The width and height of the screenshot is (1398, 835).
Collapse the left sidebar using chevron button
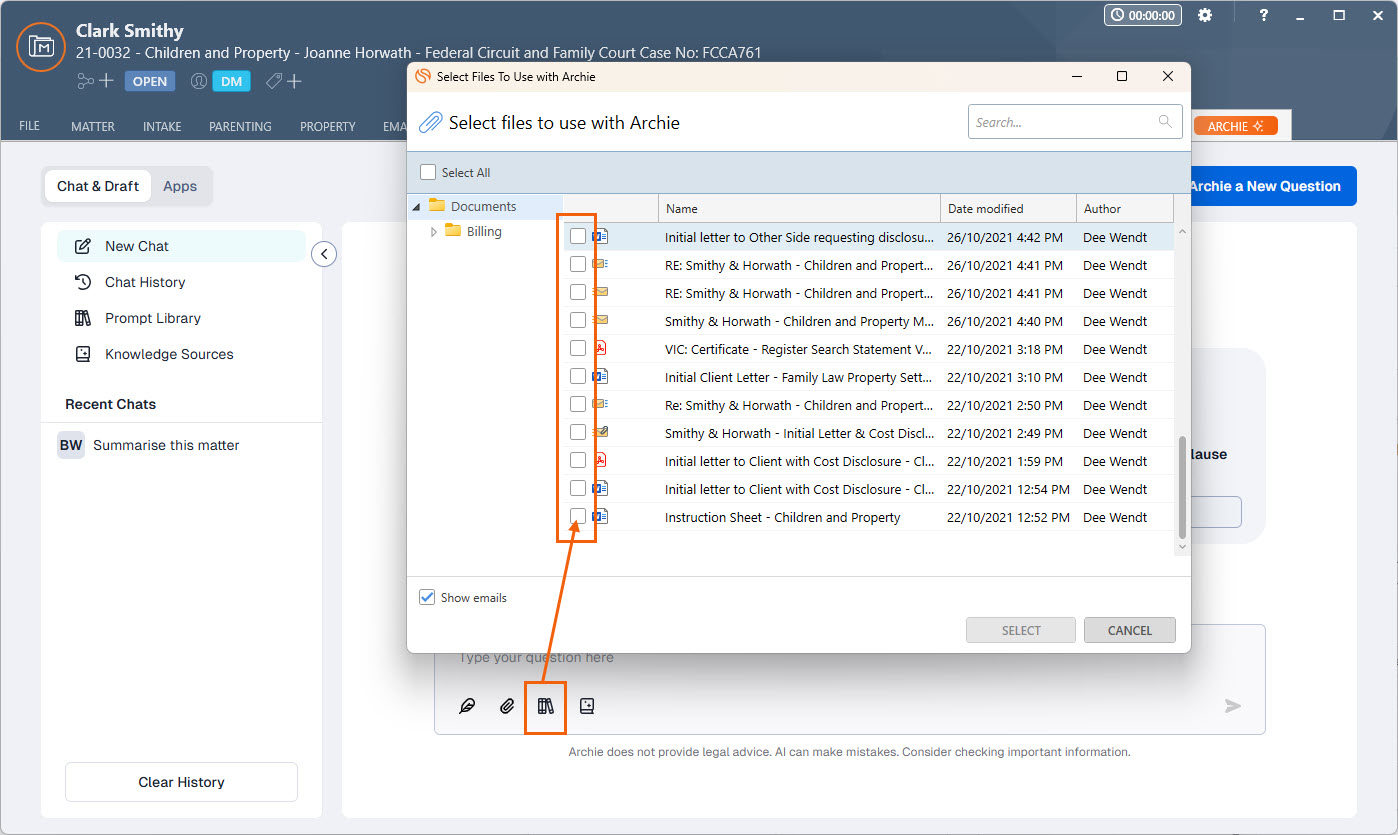[x=324, y=254]
